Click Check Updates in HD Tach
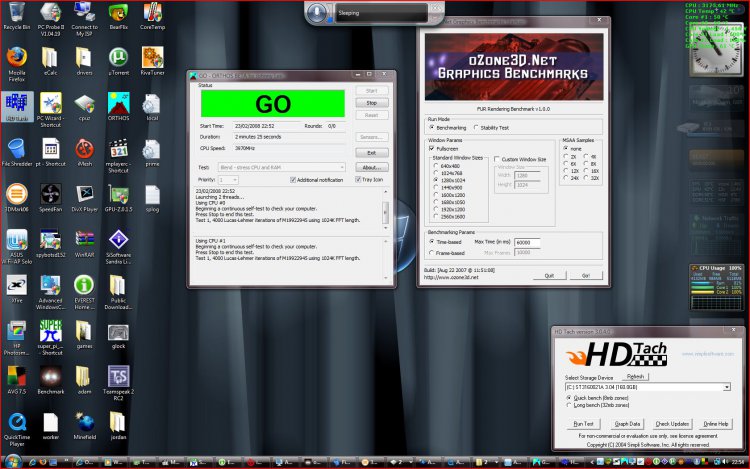The image size is (750, 469). 672,424
